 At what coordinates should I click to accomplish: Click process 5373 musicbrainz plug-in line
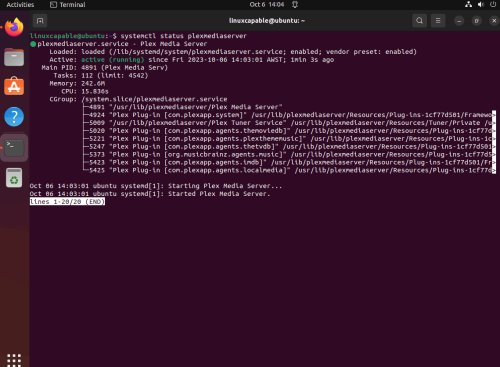[289, 155]
